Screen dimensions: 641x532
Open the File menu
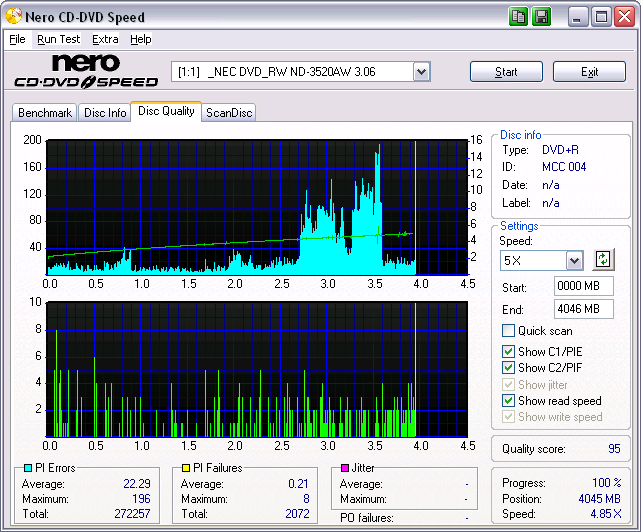pyautogui.click(x=17, y=39)
